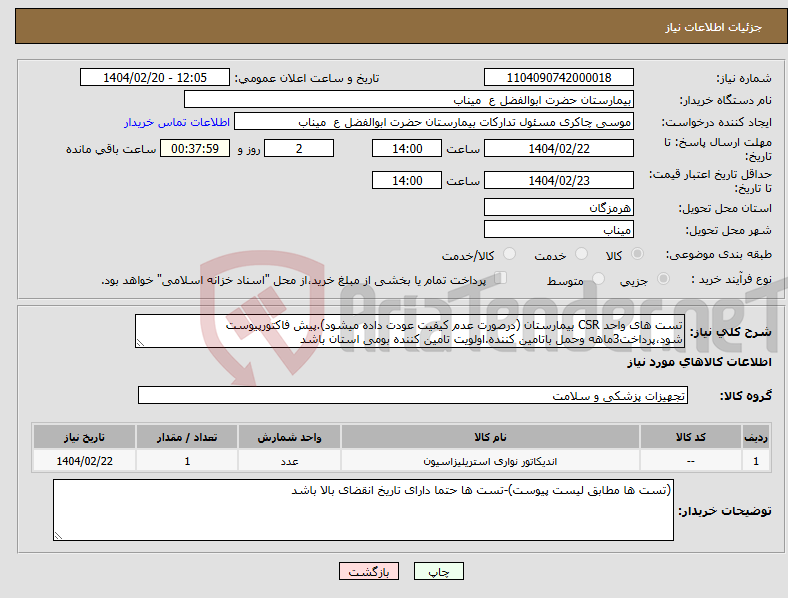
Task: Click the resize handle of description textarea
Action: 140,343
